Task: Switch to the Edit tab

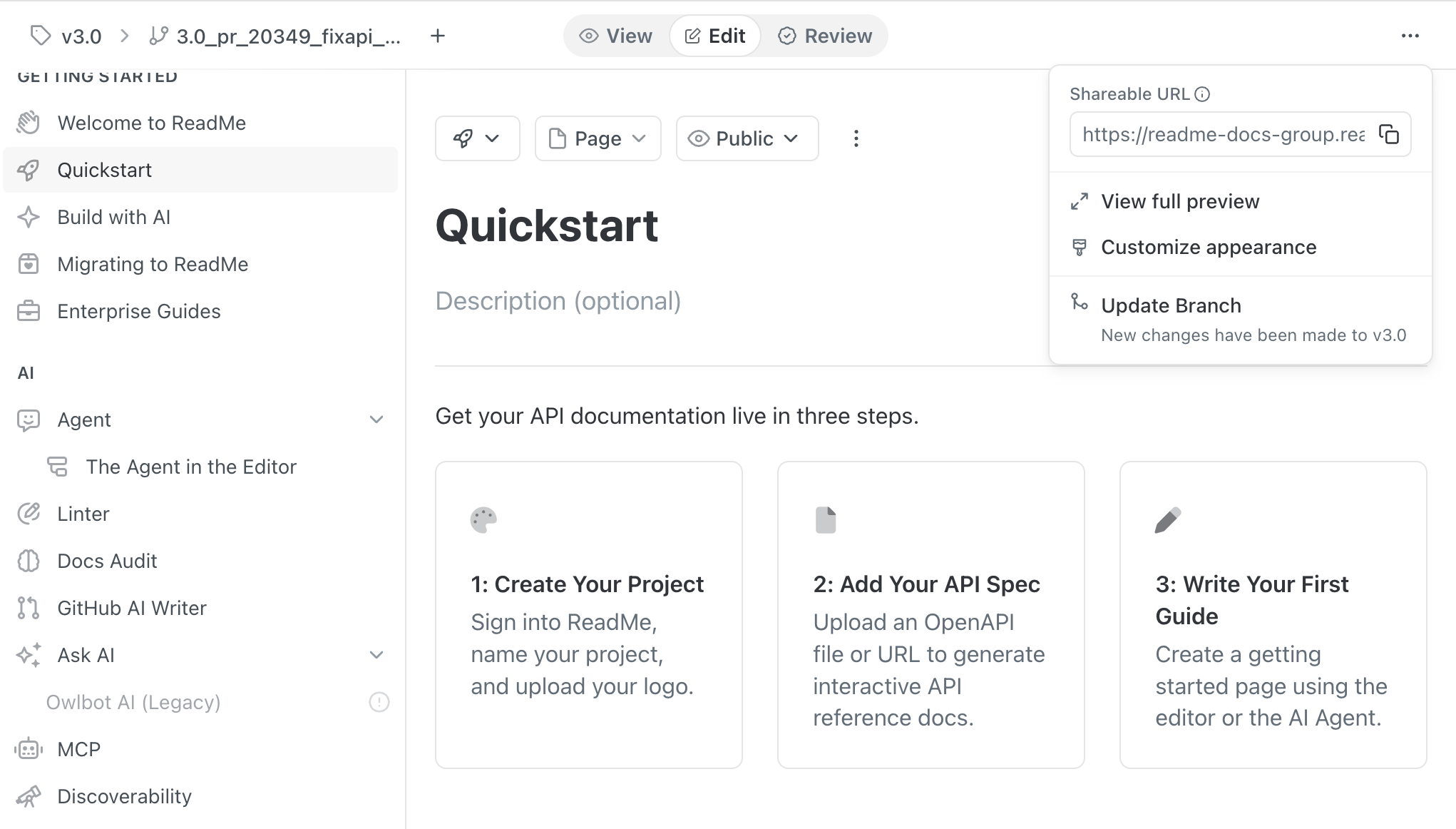Action: tap(714, 36)
